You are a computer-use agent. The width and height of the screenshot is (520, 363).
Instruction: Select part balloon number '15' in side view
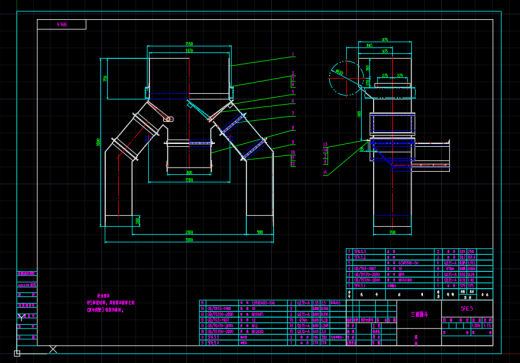point(325,173)
